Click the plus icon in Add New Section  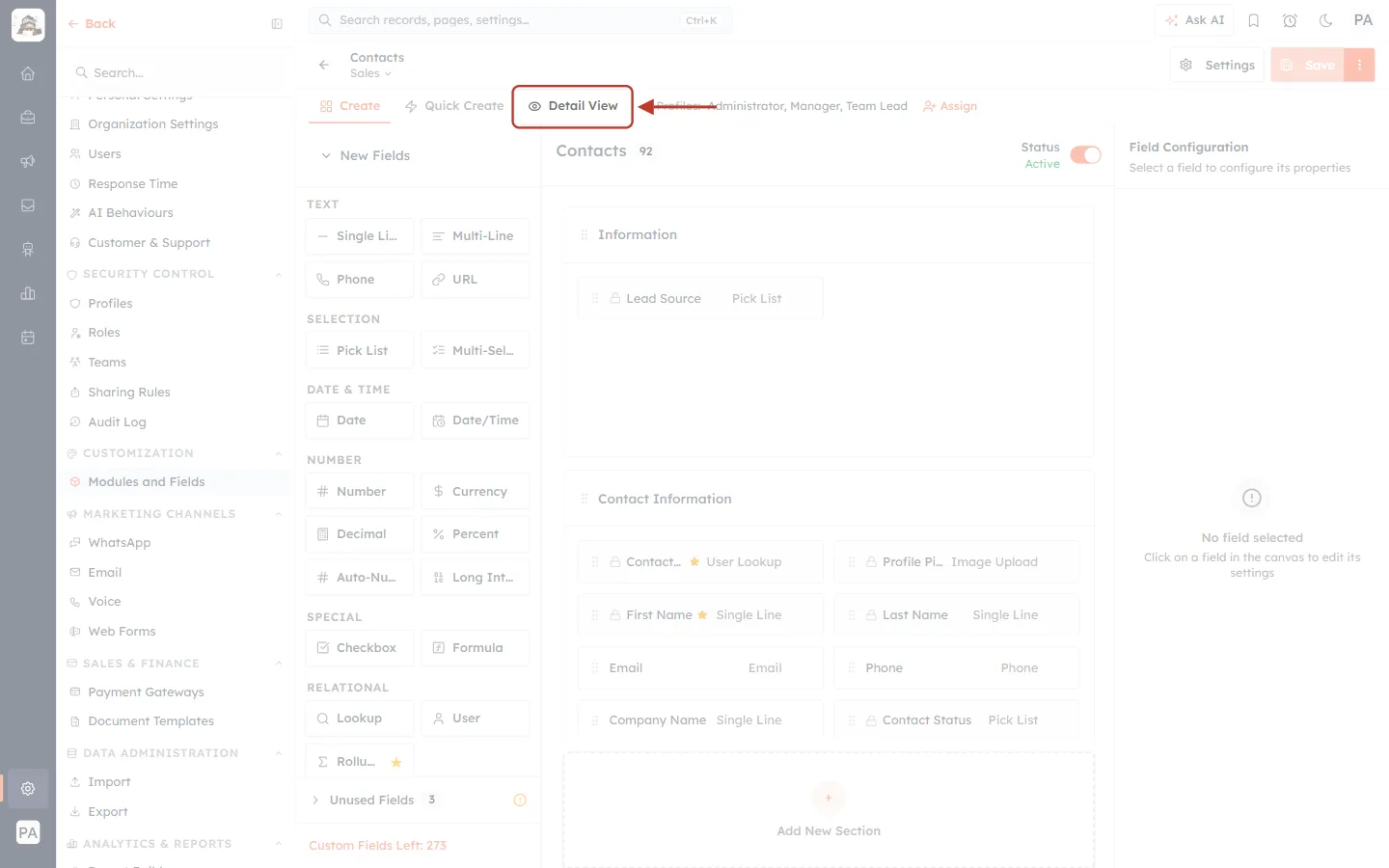click(829, 798)
